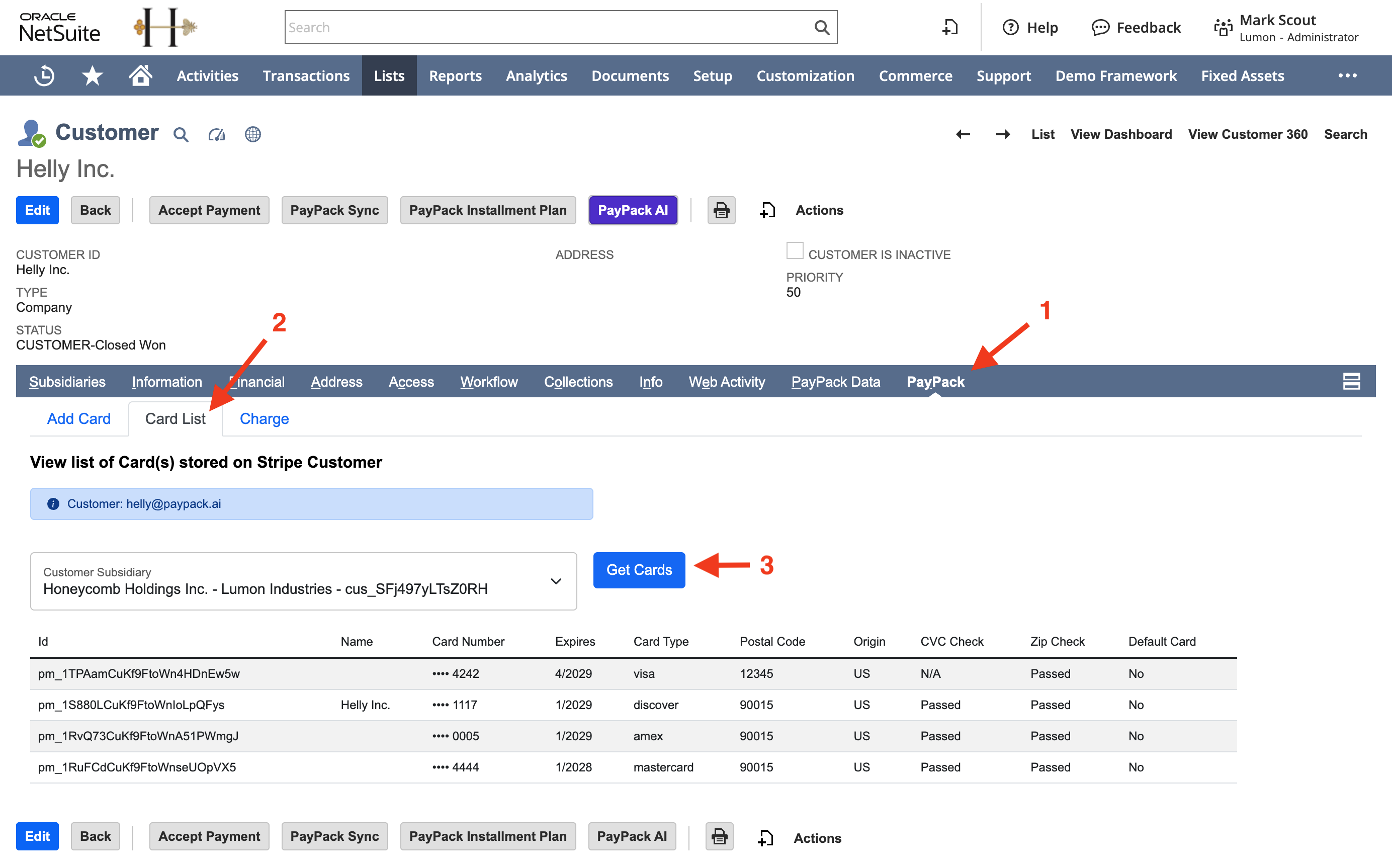Viewport: 1392px width, 868px height.
Task: Click the company H logo
Action: click(165, 27)
